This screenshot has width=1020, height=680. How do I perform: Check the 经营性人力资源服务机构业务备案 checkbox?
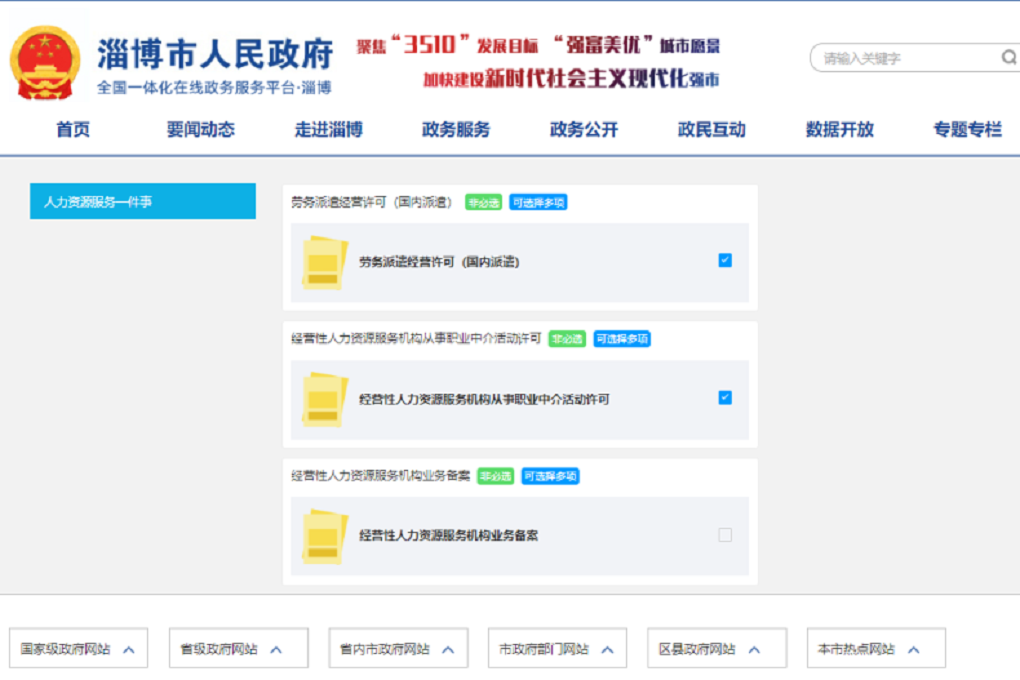(725, 535)
